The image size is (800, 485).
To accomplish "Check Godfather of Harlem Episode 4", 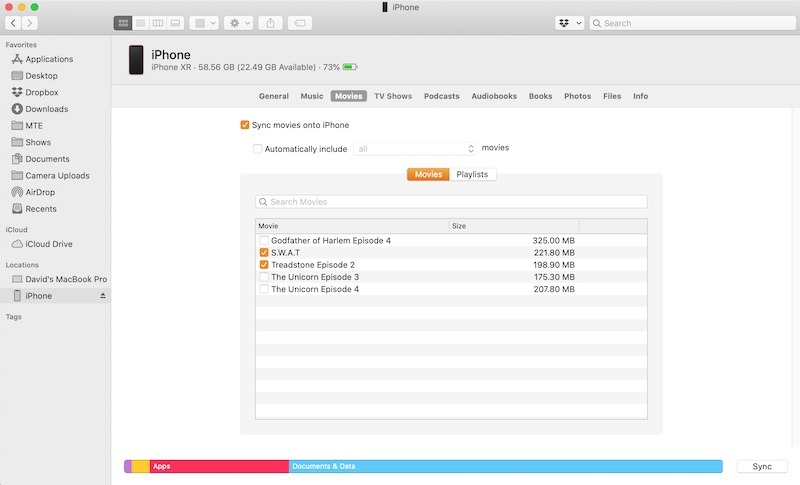I will (264, 241).
